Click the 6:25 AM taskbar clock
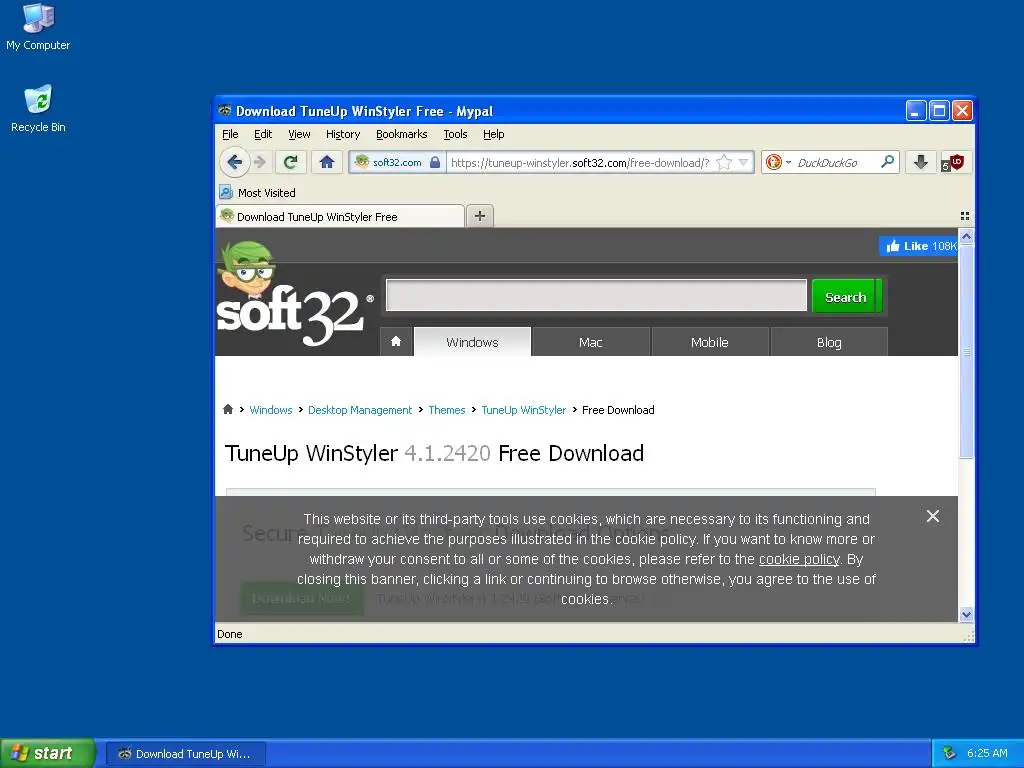The height and width of the screenshot is (768, 1024). tap(987, 753)
